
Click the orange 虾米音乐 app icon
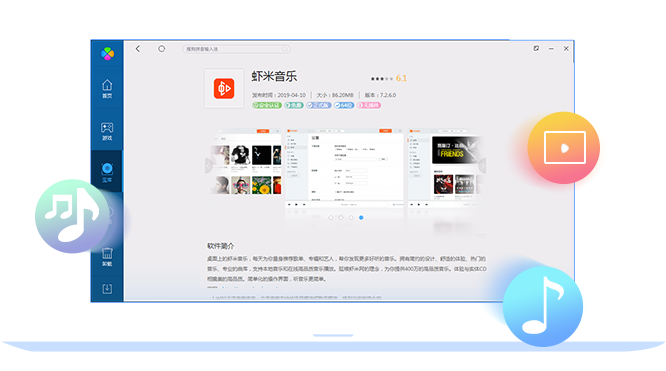tap(224, 88)
